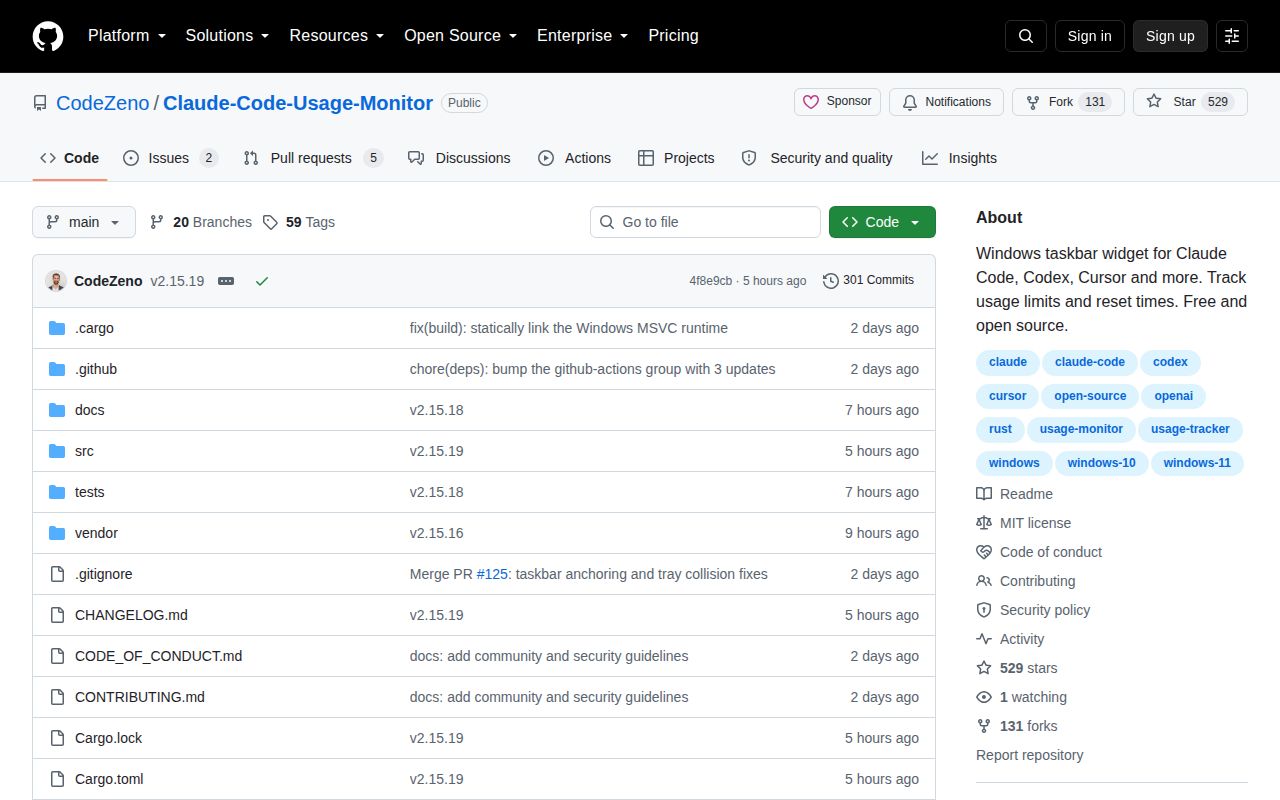
Task: Open the CodeZeno owner profile link
Action: tap(102, 103)
